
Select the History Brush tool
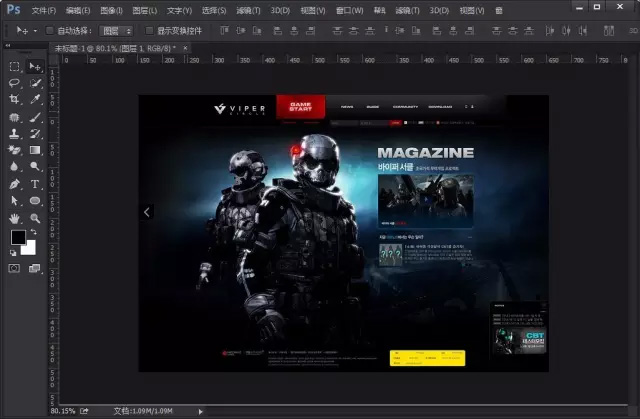(x=35, y=133)
